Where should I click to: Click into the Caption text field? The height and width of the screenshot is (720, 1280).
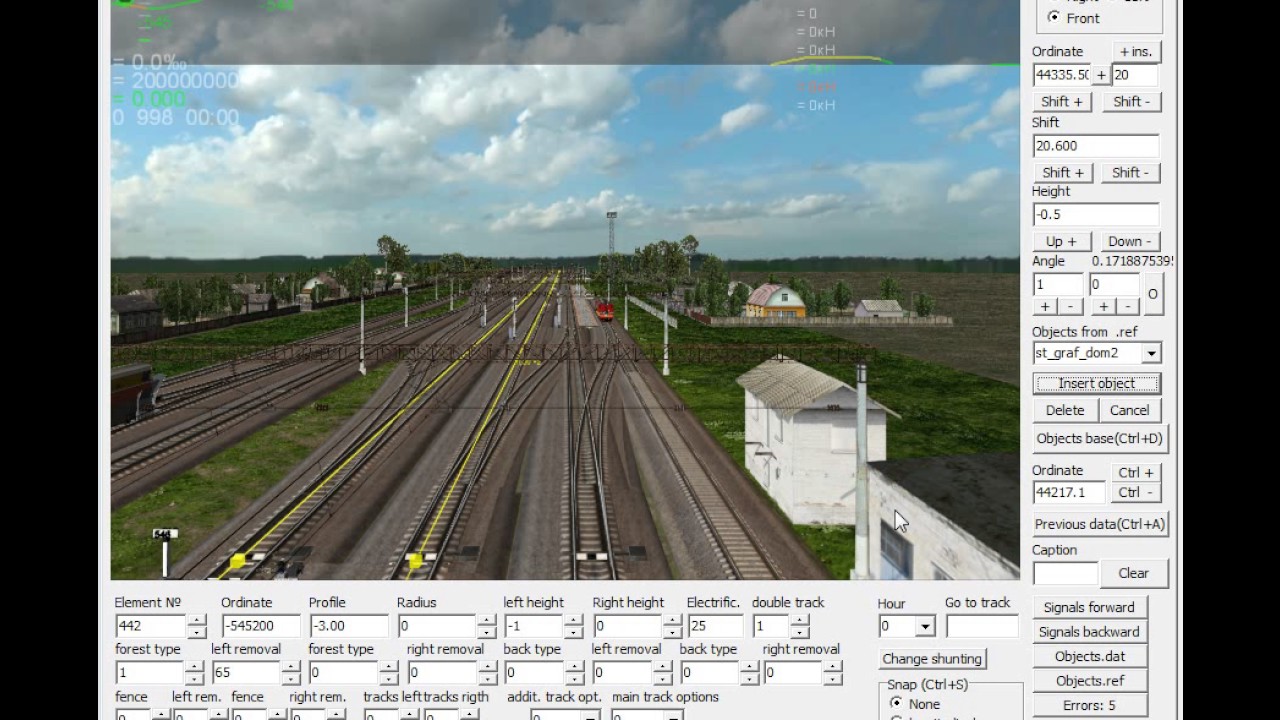pos(1065,573)
